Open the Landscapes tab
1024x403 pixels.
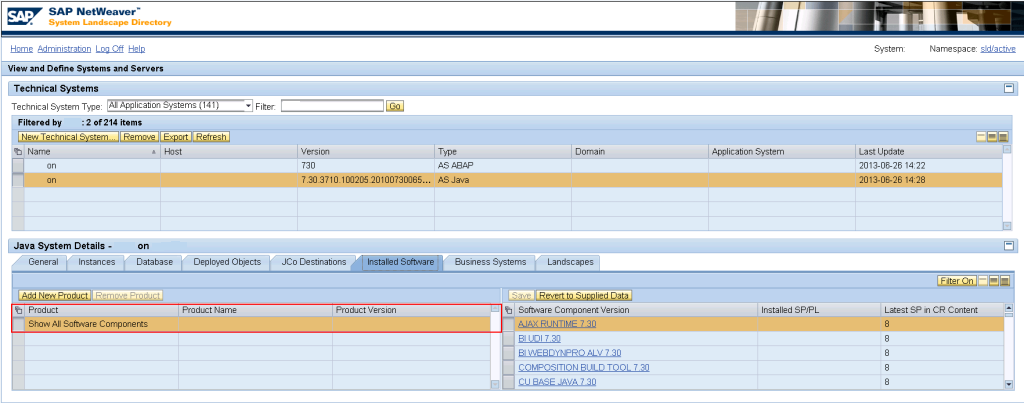(570, 262)
